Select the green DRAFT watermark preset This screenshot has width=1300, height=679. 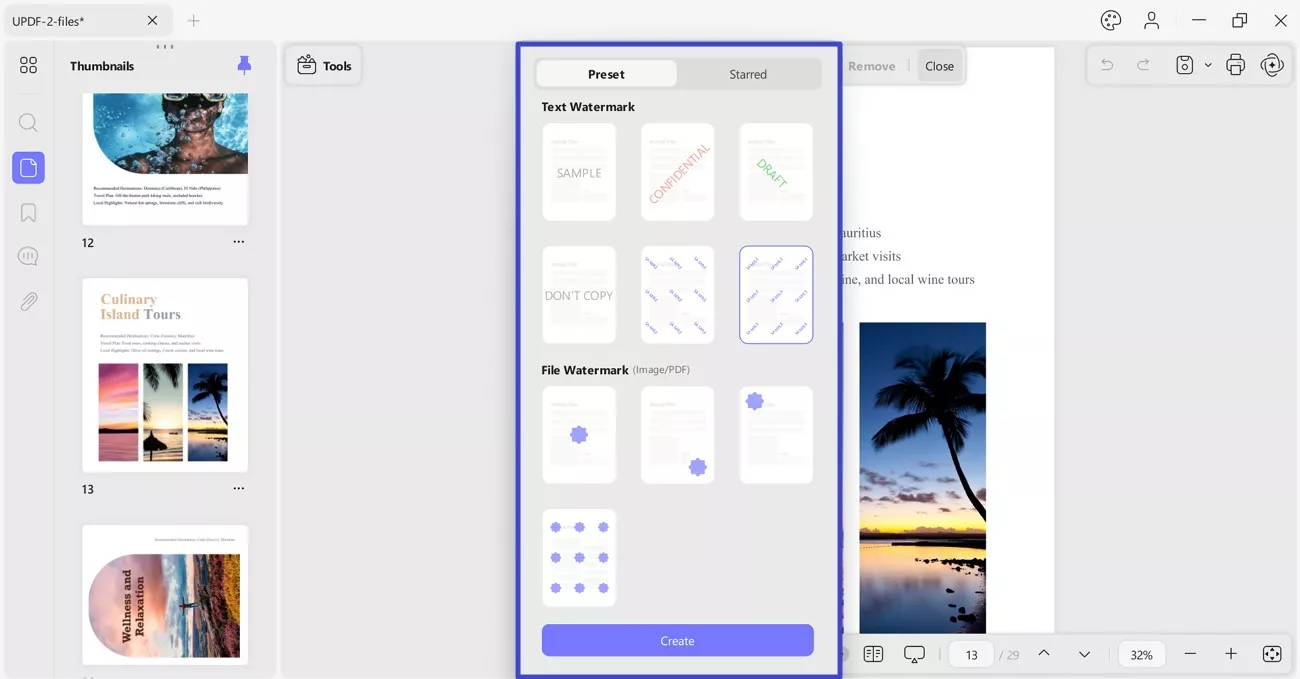click(x=776, y=172)
